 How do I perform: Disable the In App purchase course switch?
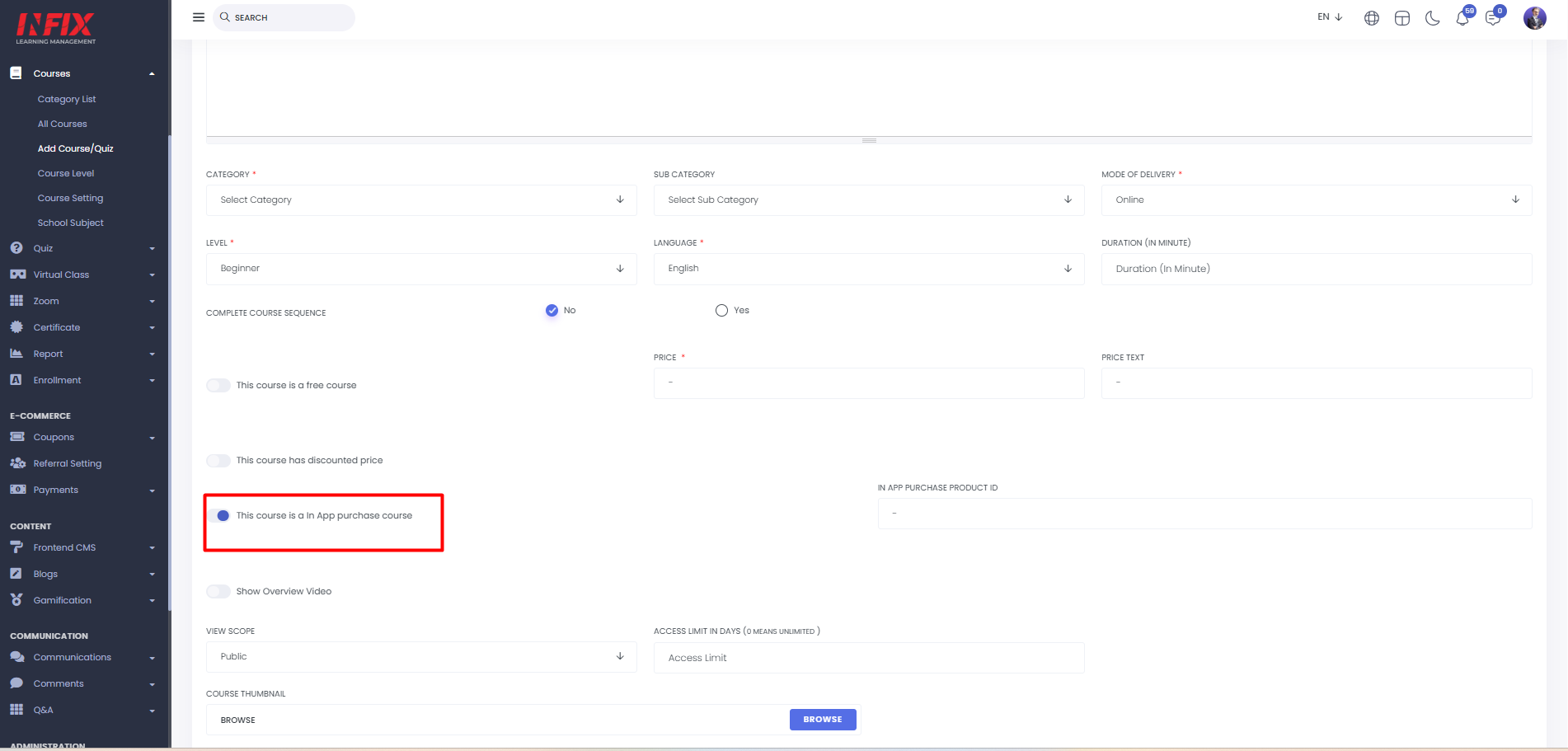point(218,516)
